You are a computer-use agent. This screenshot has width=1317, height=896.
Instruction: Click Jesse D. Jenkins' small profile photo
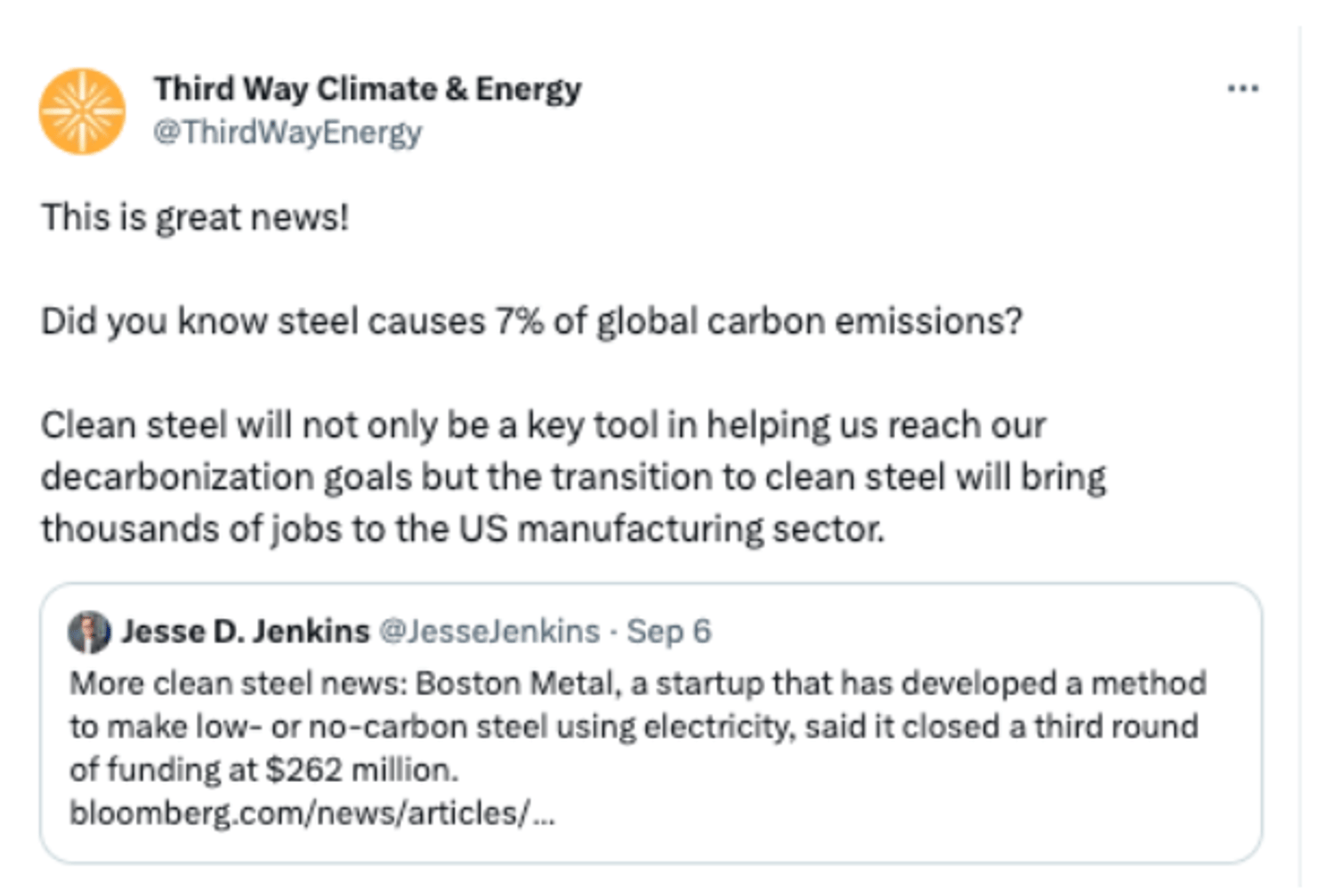tap(89, 632)
